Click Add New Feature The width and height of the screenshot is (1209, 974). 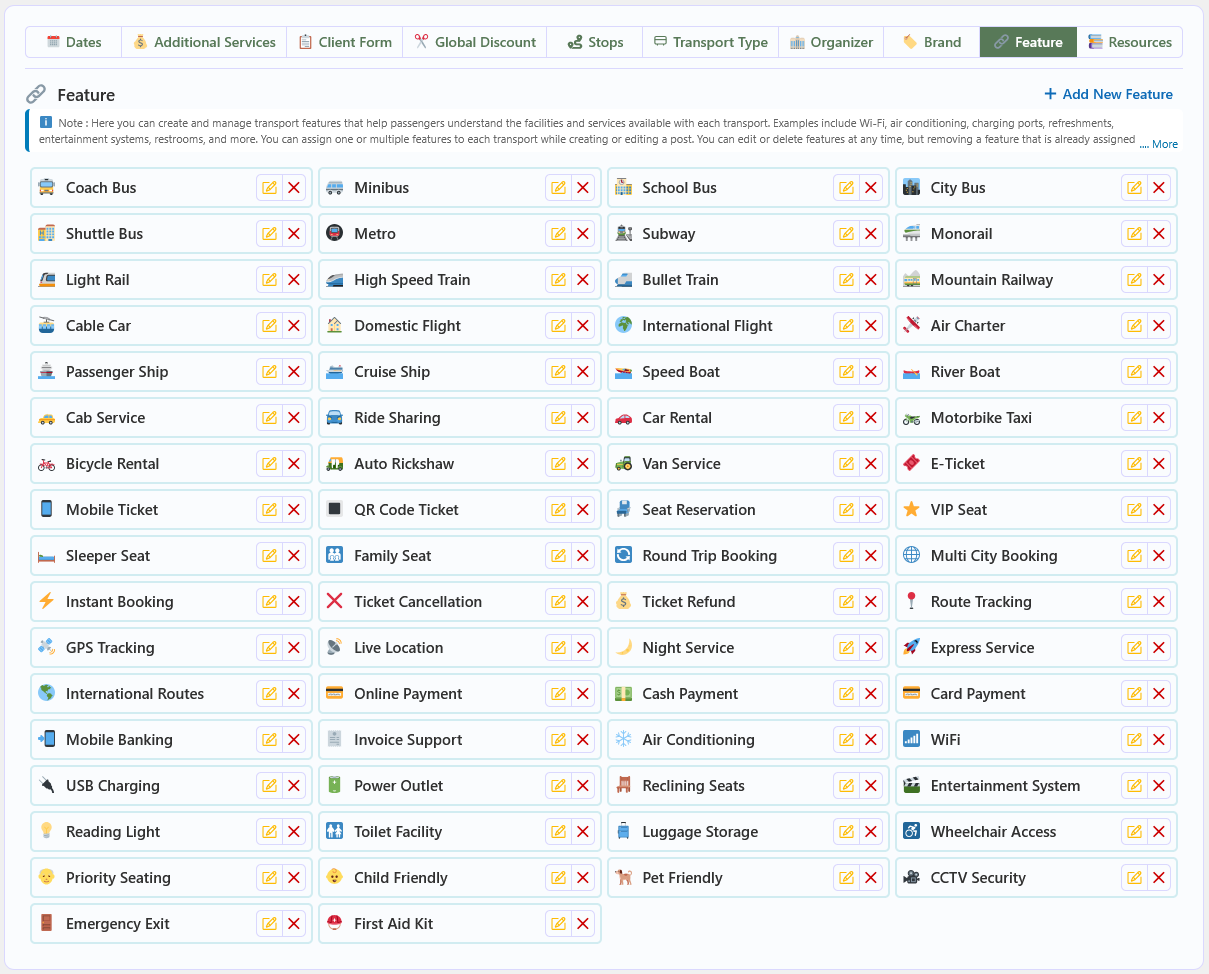click(1108, 94)
